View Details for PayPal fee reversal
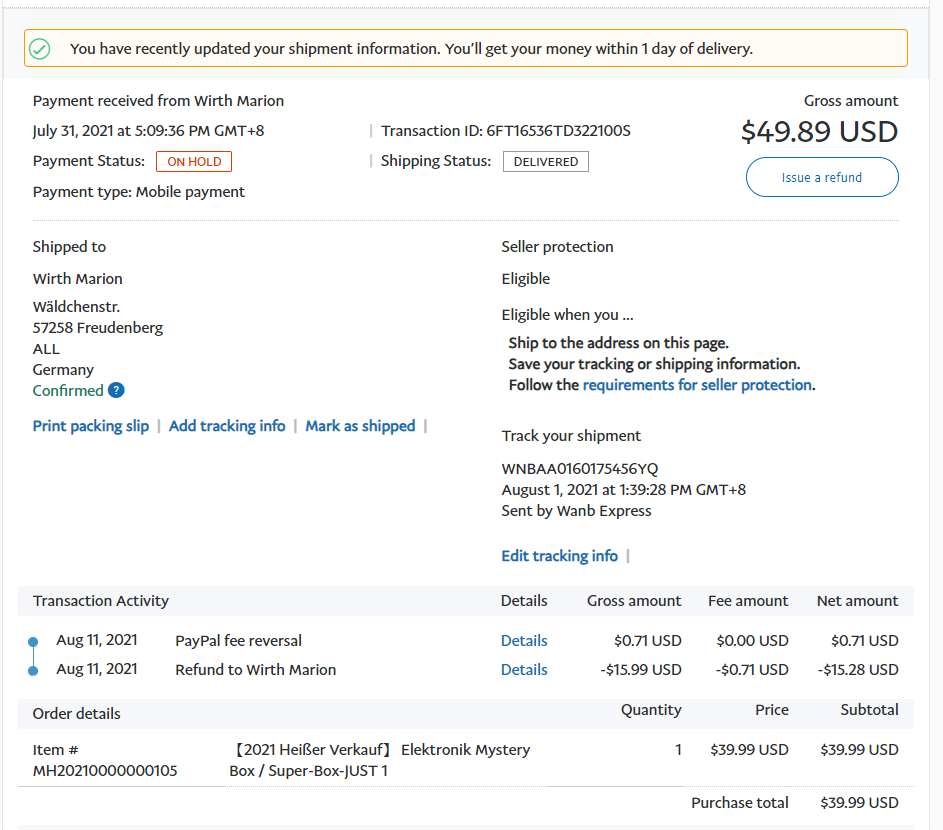 pyautogui.click(x=524, y=641)
